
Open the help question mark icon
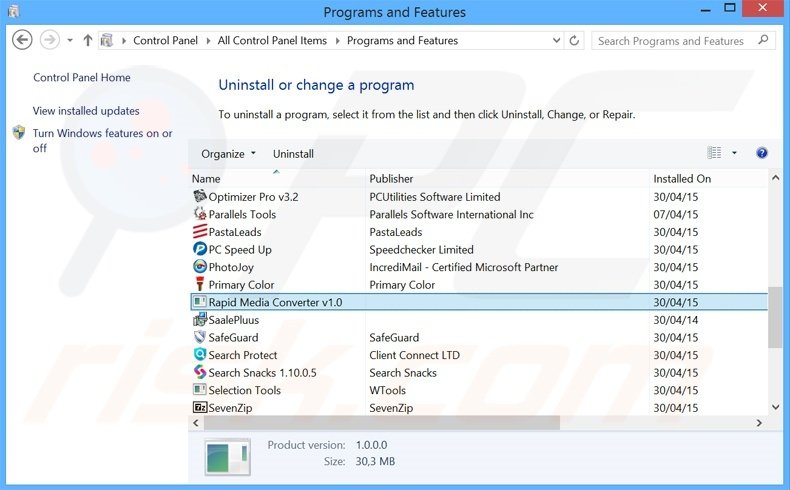pos(762,153)
